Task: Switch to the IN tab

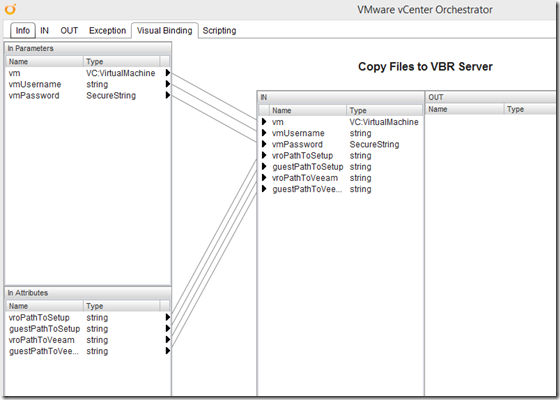Action: (44, 30)
